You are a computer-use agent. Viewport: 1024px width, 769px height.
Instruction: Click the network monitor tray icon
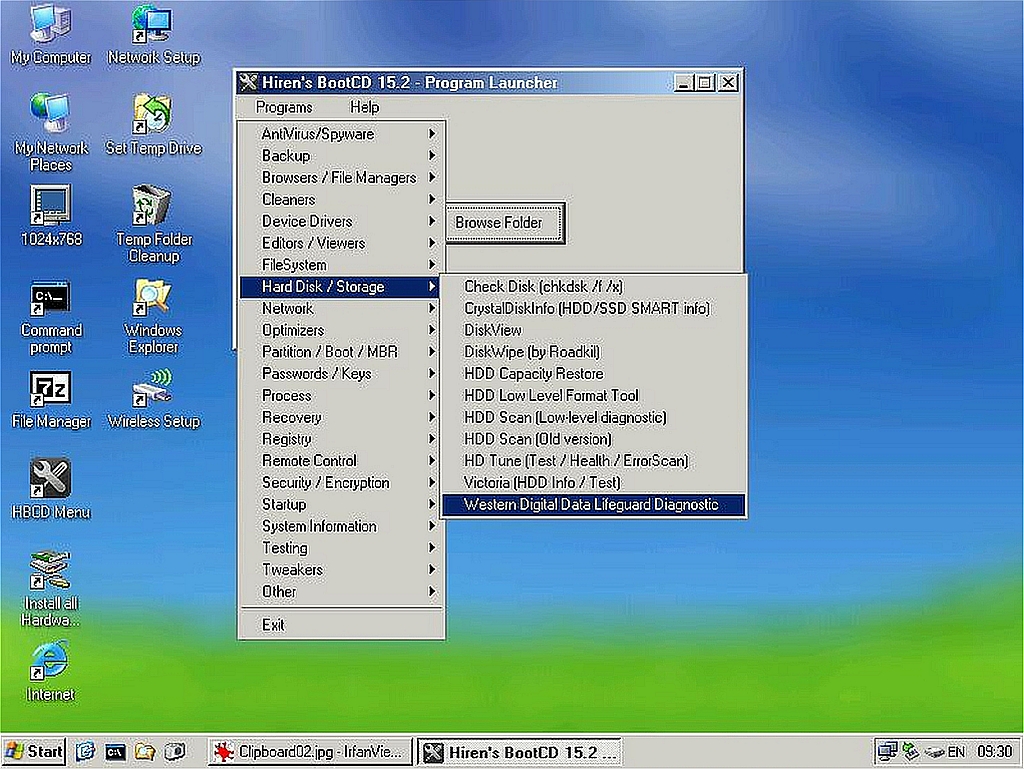point(888,752)
